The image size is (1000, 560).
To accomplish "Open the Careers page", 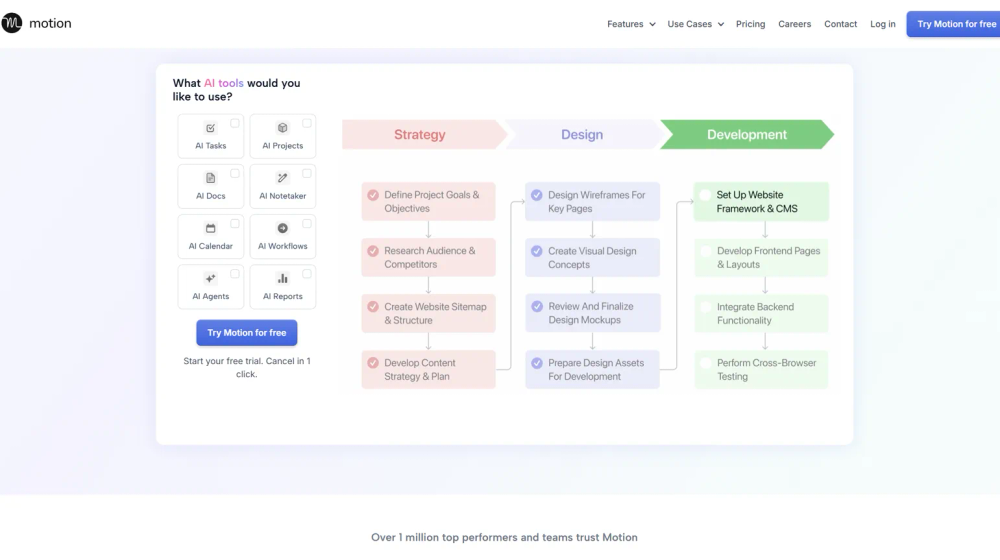I will 794,24.
